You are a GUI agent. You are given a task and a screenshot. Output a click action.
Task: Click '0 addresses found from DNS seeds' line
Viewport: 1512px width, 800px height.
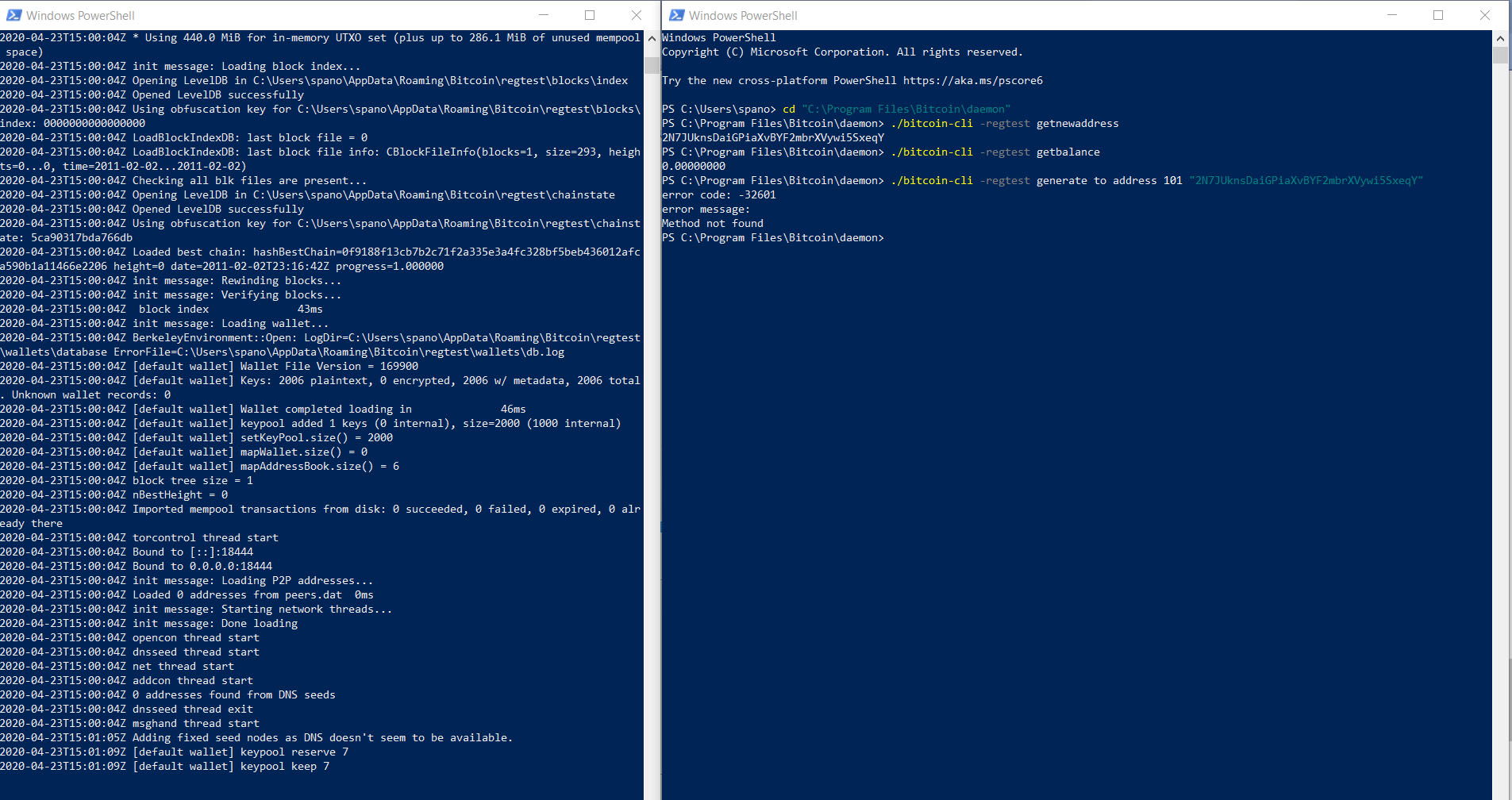(x=168, y=694)
